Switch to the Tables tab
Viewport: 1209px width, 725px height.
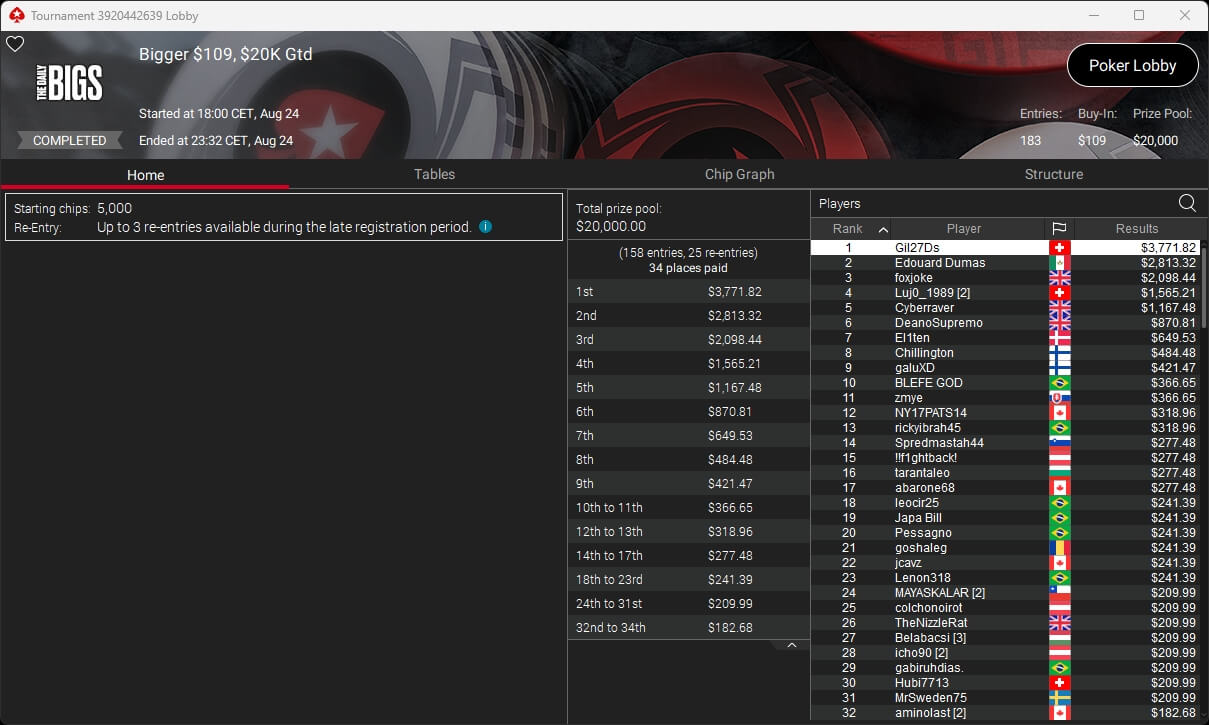pos(434,174)
